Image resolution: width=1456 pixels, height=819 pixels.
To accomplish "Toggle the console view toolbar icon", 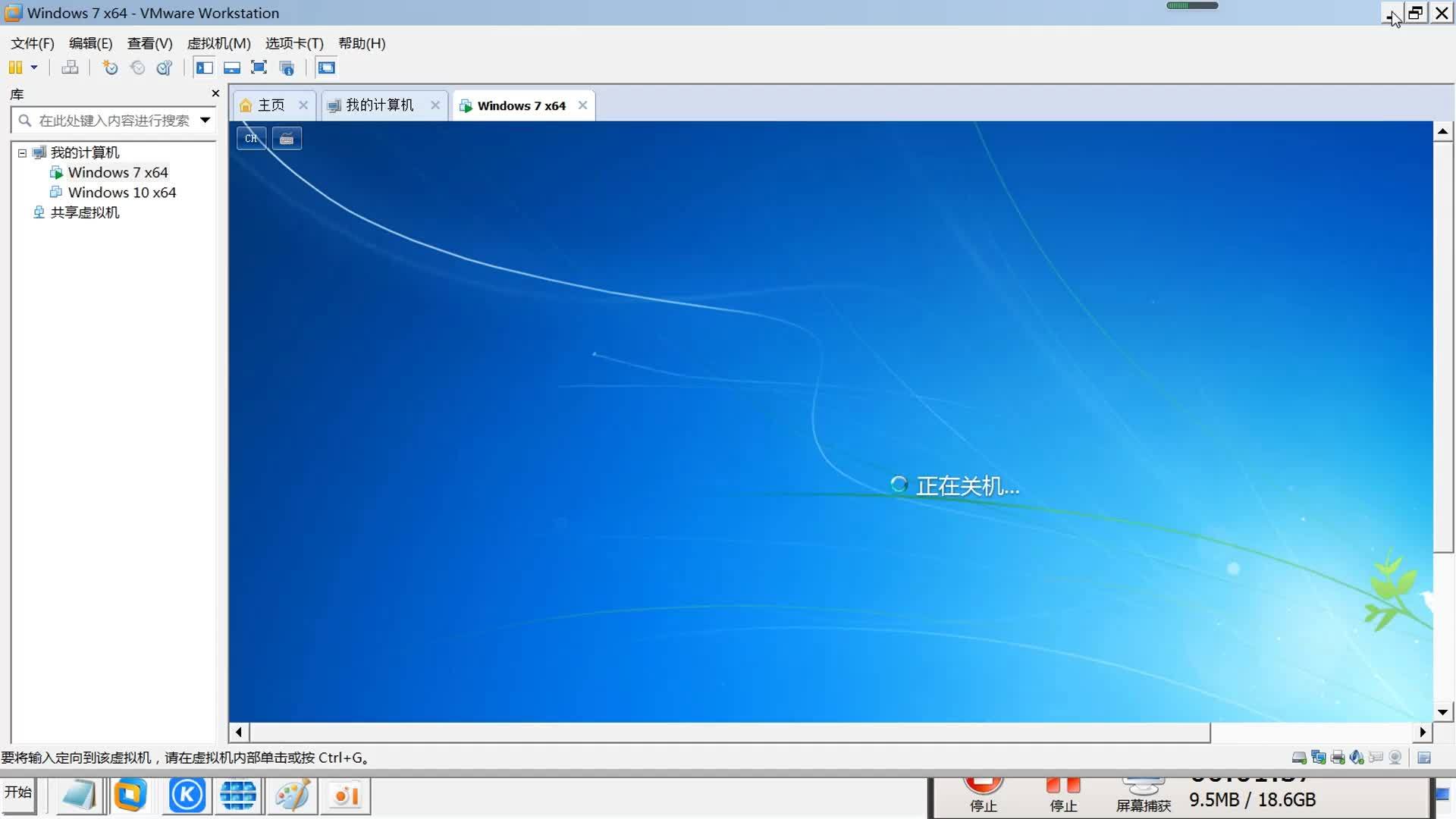I will (326, 67).
